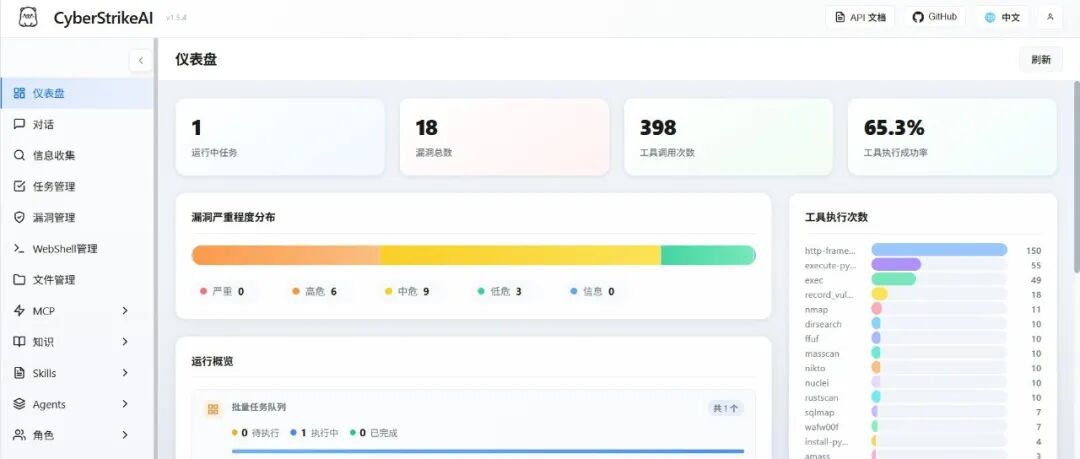The height and width of the screenshot is (459, 1080).
Task: Click the 刷新 refresh button
Action: pos(1041,59)
